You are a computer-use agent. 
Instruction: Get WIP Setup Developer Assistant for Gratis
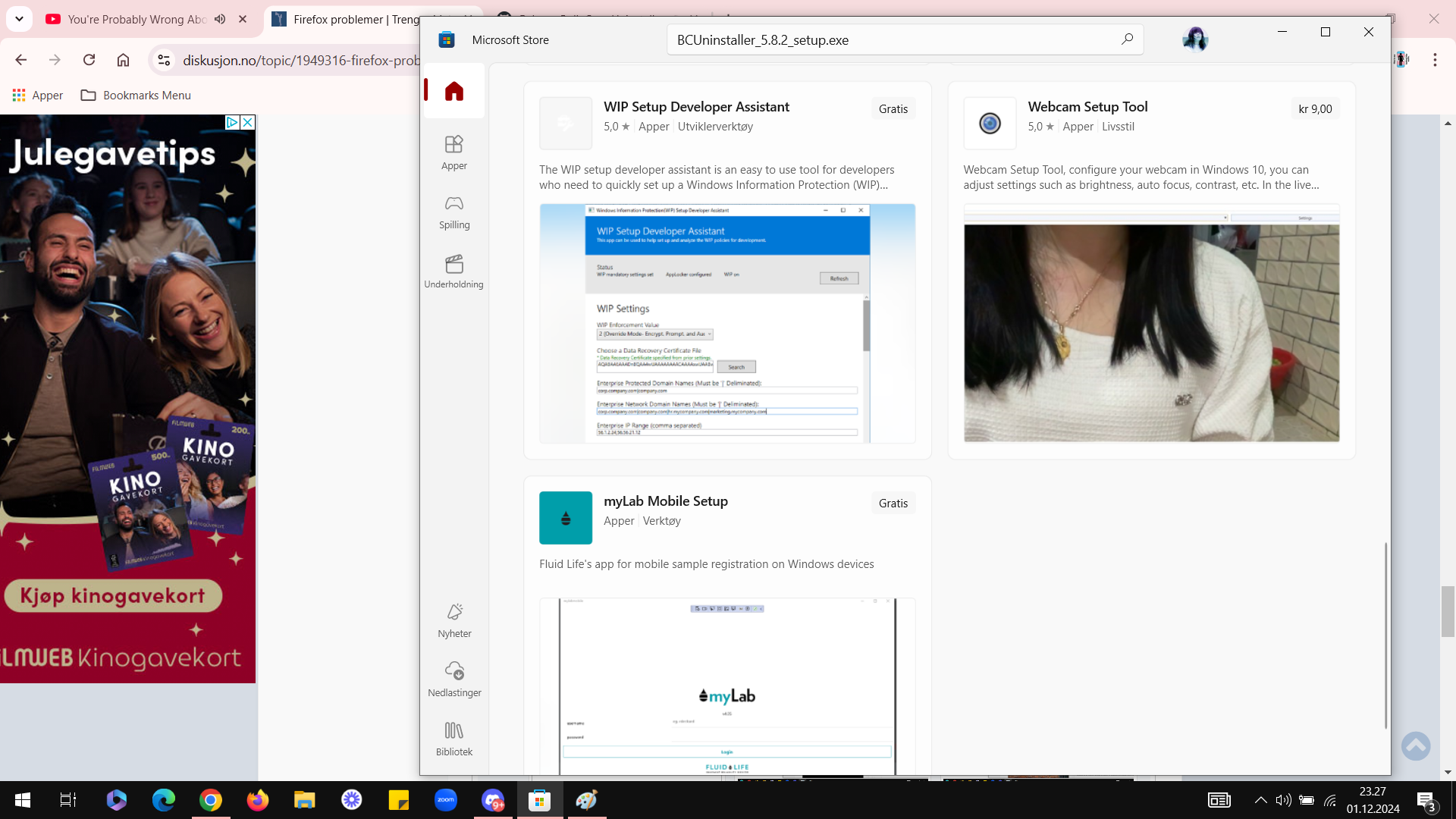coord(893,108)
